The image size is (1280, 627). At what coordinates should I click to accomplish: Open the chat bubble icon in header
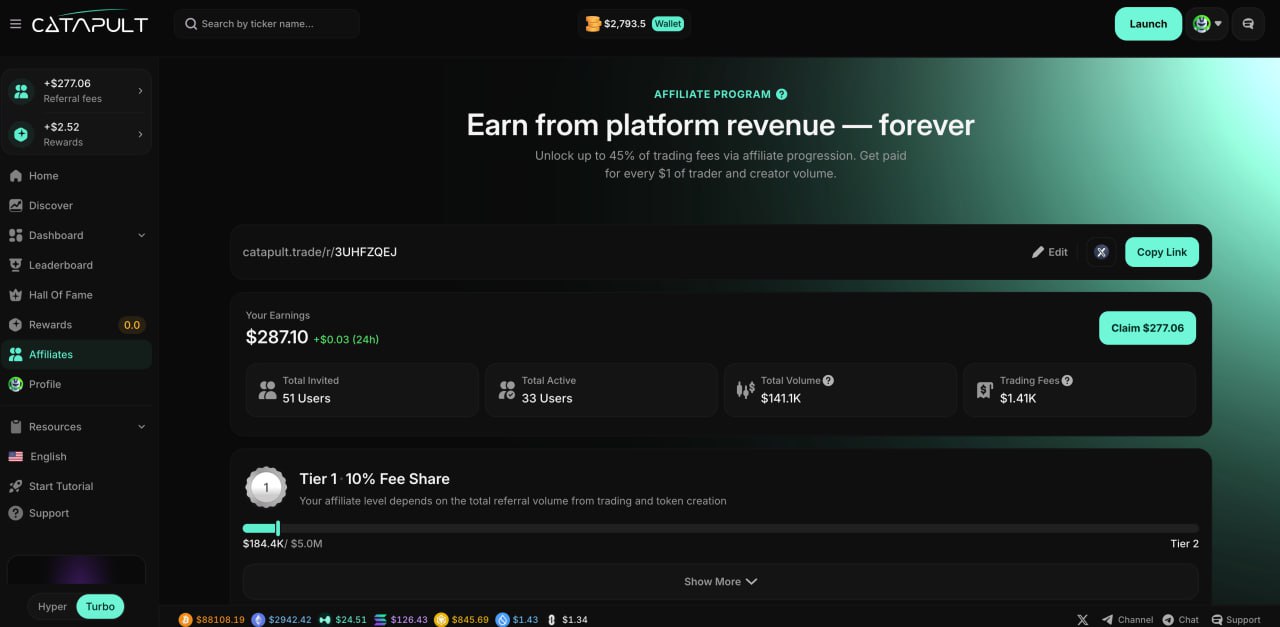point(1248,24)
